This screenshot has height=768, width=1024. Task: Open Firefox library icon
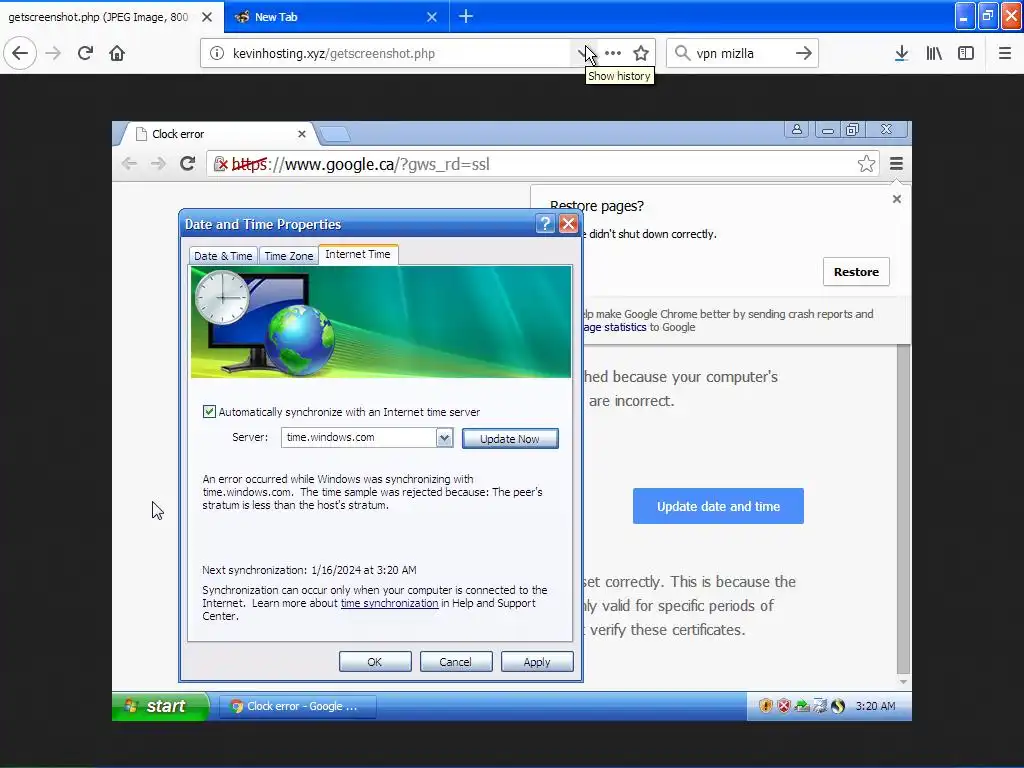[934, 53]
